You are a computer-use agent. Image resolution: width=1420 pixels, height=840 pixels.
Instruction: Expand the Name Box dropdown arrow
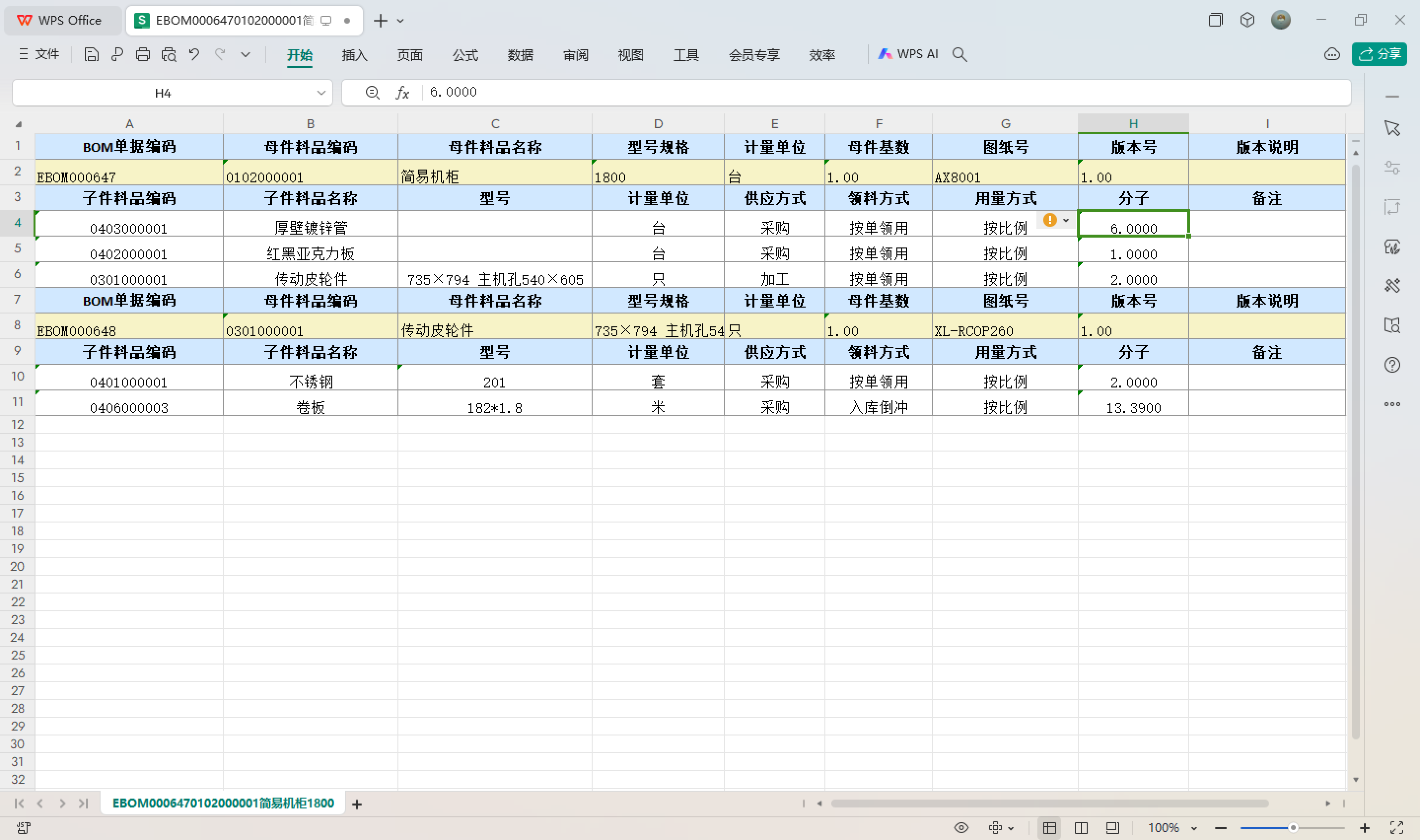321,93
